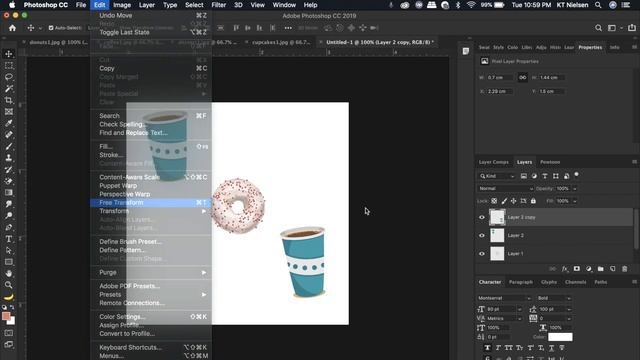Click the link width and height icon

[522, 78]
